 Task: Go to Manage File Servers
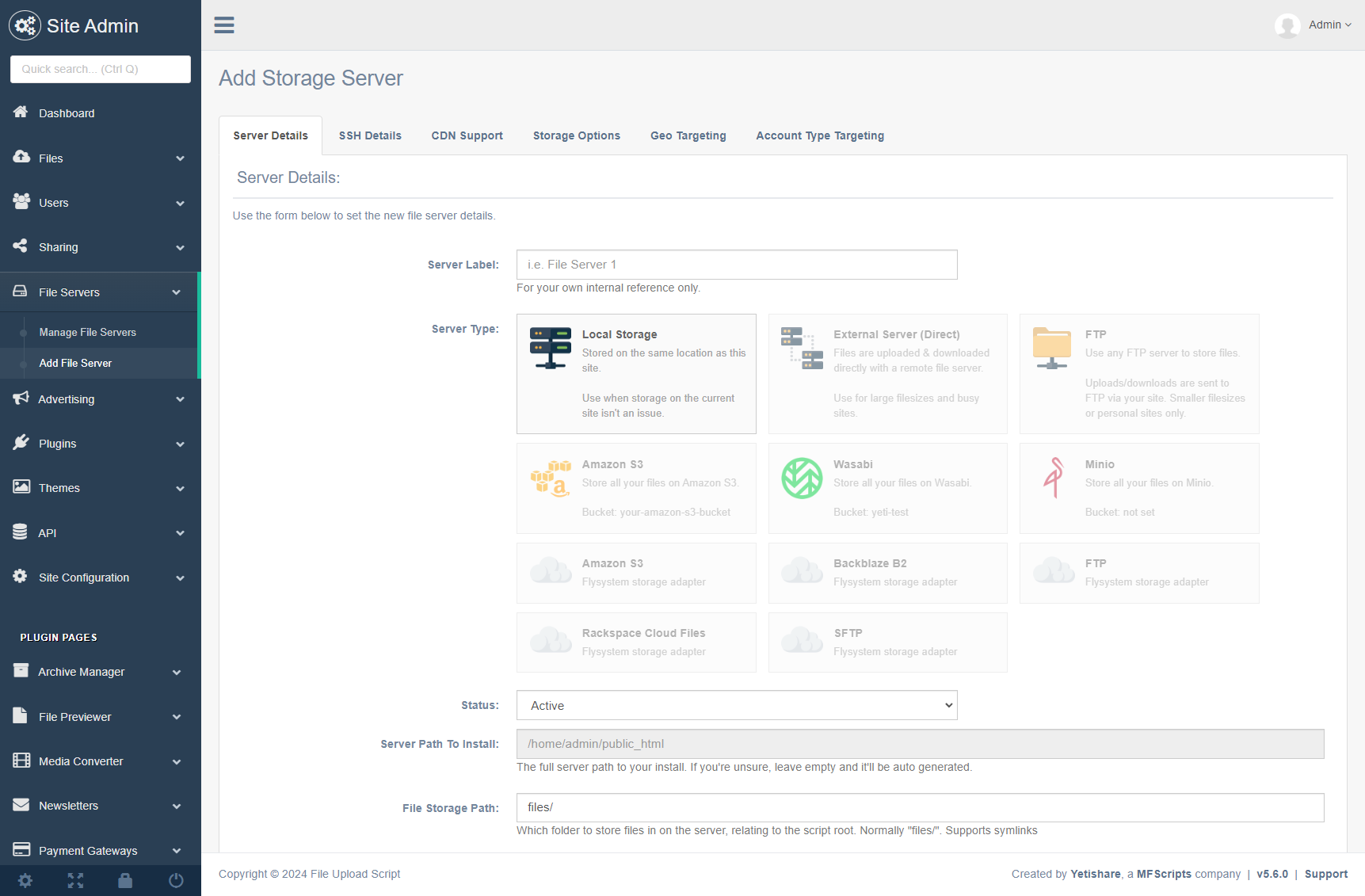click(88, 333)
